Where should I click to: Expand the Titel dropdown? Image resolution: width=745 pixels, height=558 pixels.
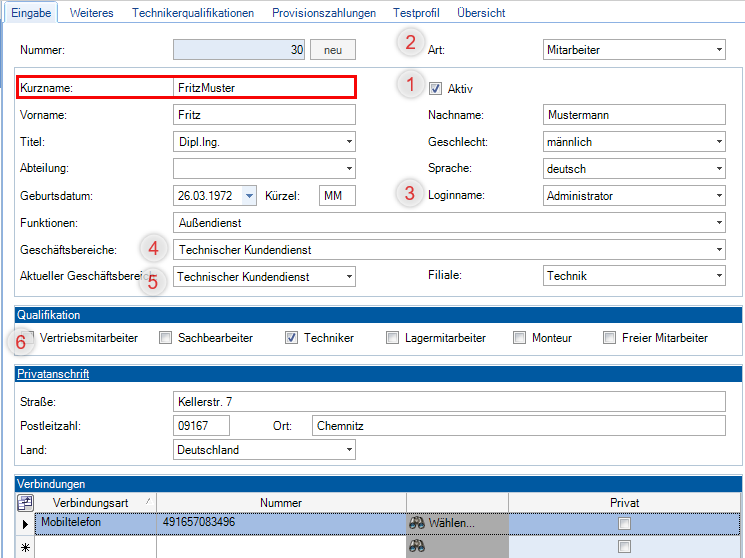(348, 143)
